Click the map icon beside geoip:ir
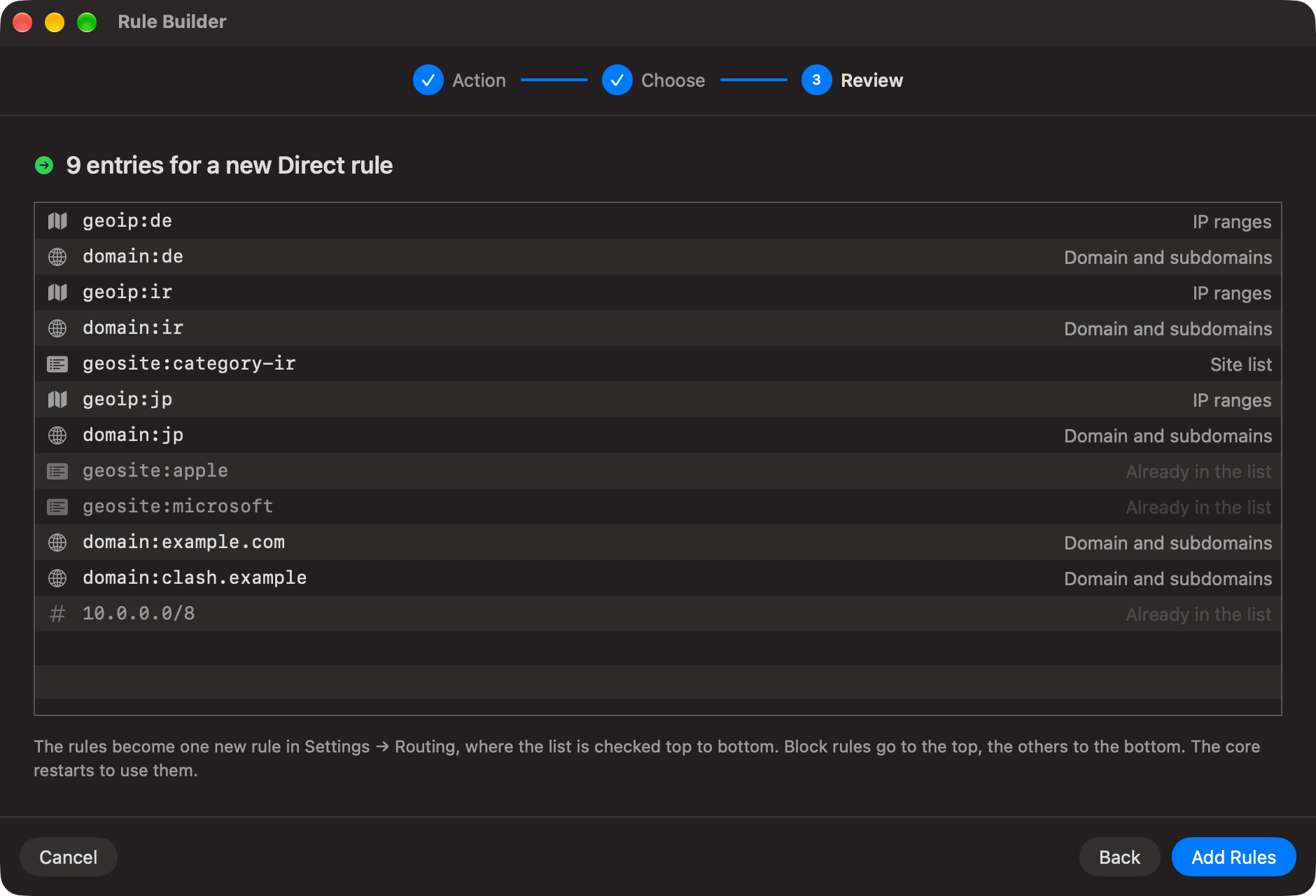This screenshot has height=896, width=1316. (57, 293)
